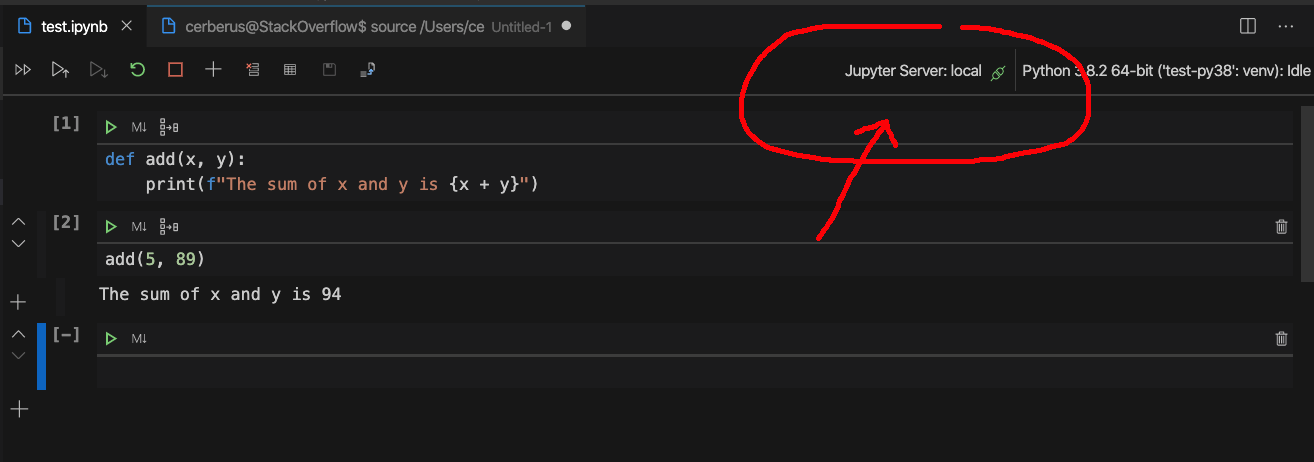Click the Jupyter Server: local label
1314x462 pixels.
point(913,72)
